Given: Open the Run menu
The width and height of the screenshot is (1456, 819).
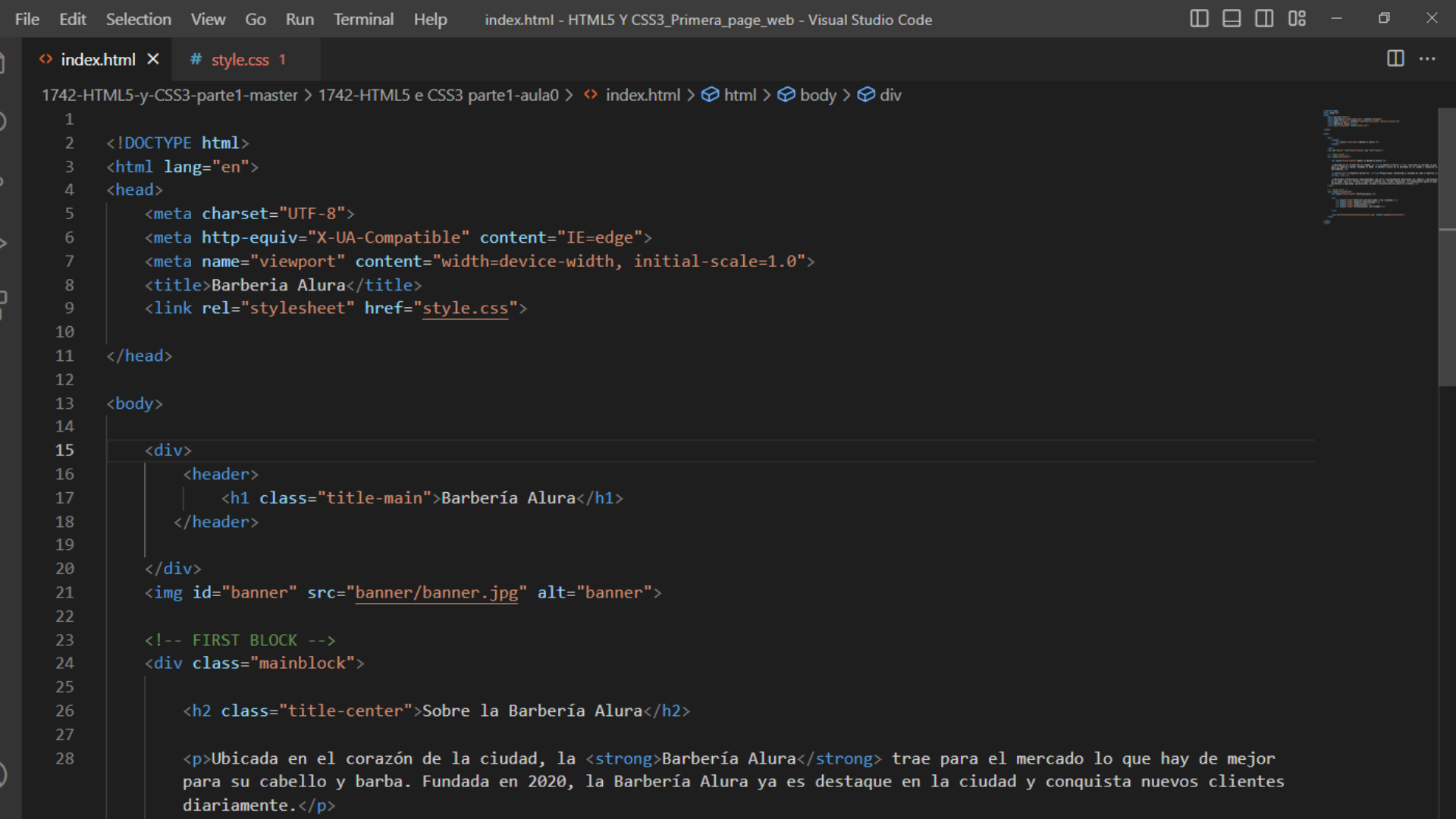Looking at the screenshot, I should point(300,20).
